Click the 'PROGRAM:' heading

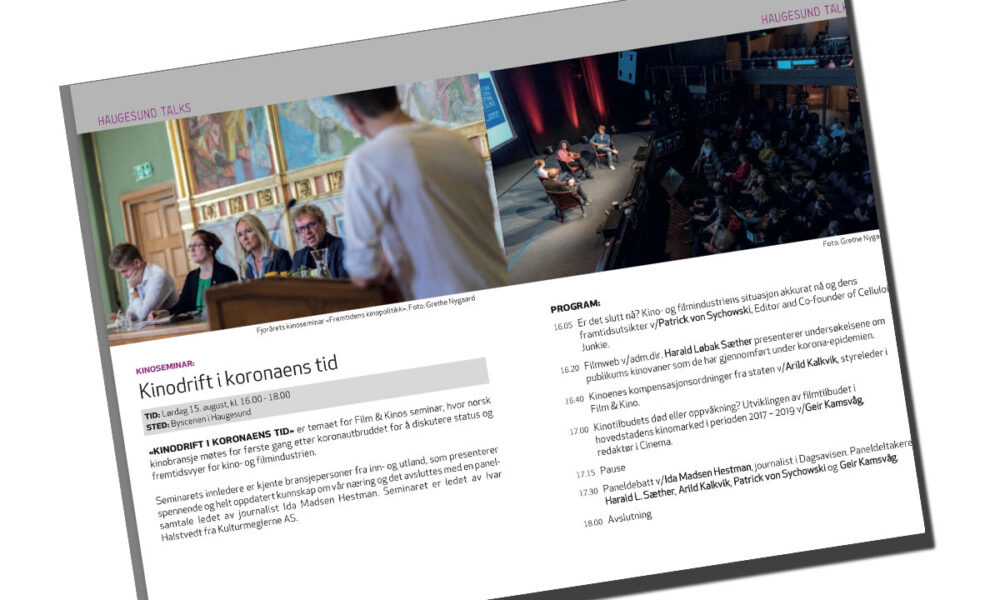[575, 307]
